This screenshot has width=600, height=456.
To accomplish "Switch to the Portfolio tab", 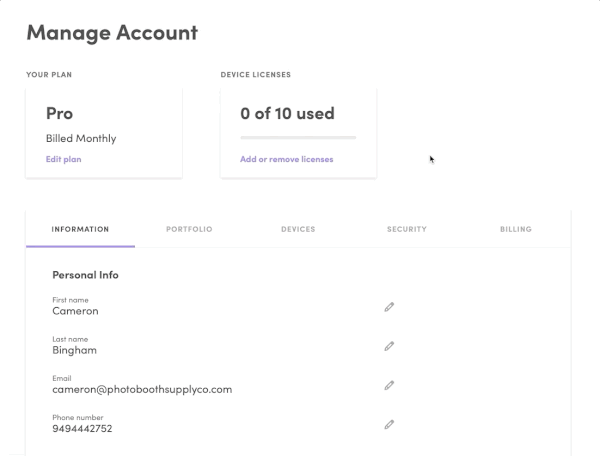I will pos(189,229).
